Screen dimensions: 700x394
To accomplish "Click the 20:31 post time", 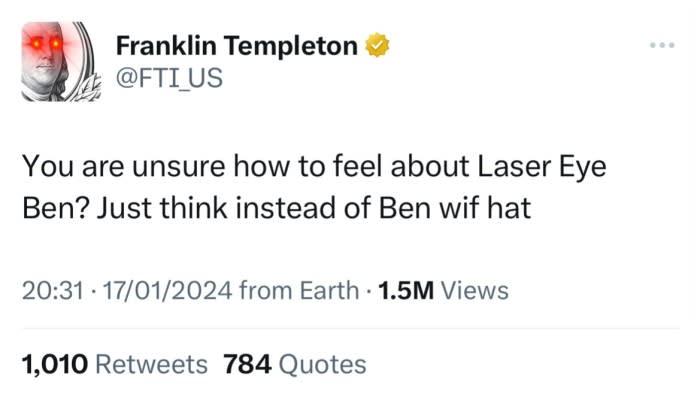I will pos(53,290).
